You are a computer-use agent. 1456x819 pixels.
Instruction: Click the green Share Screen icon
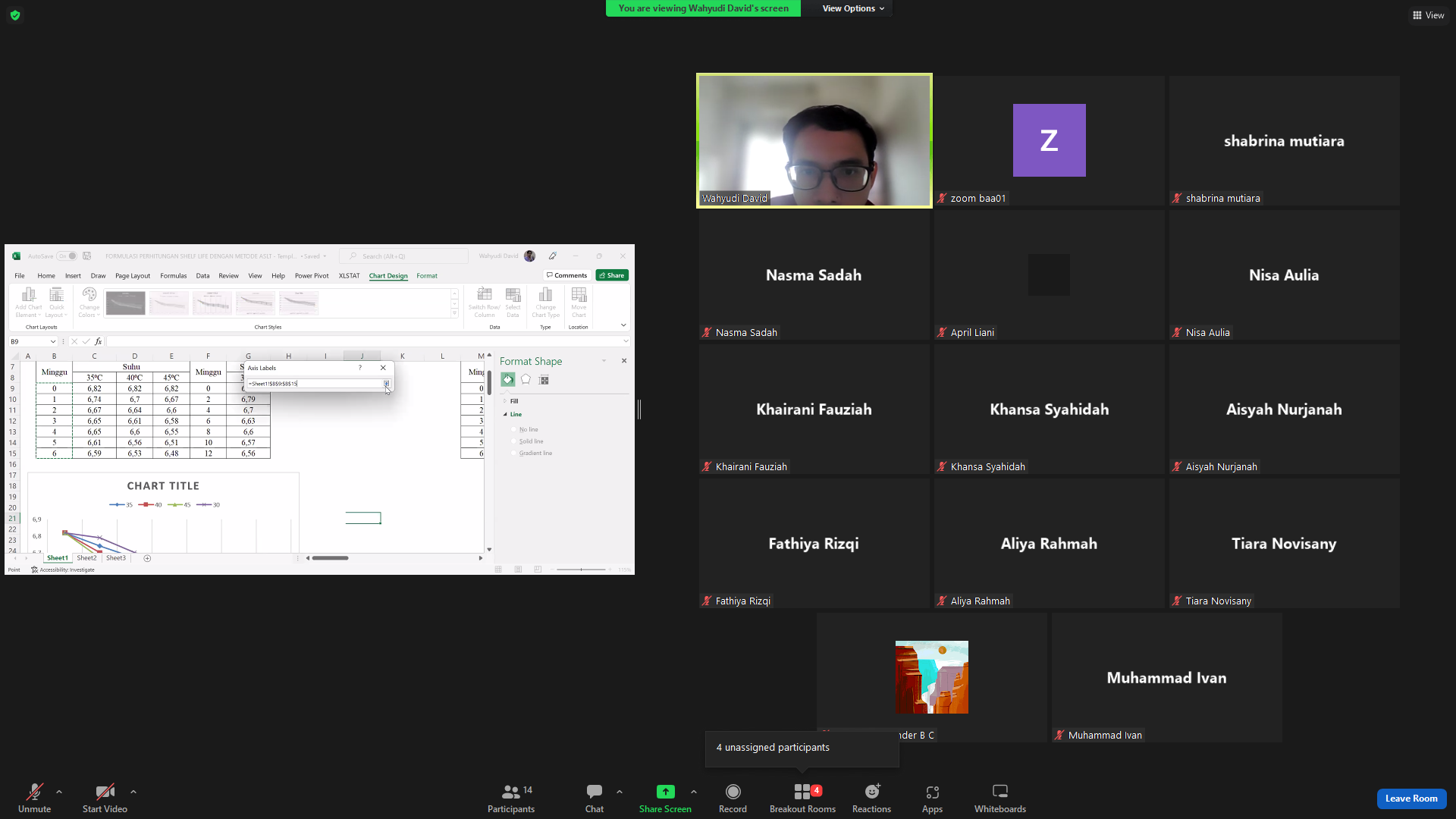(x=665, y=792)
